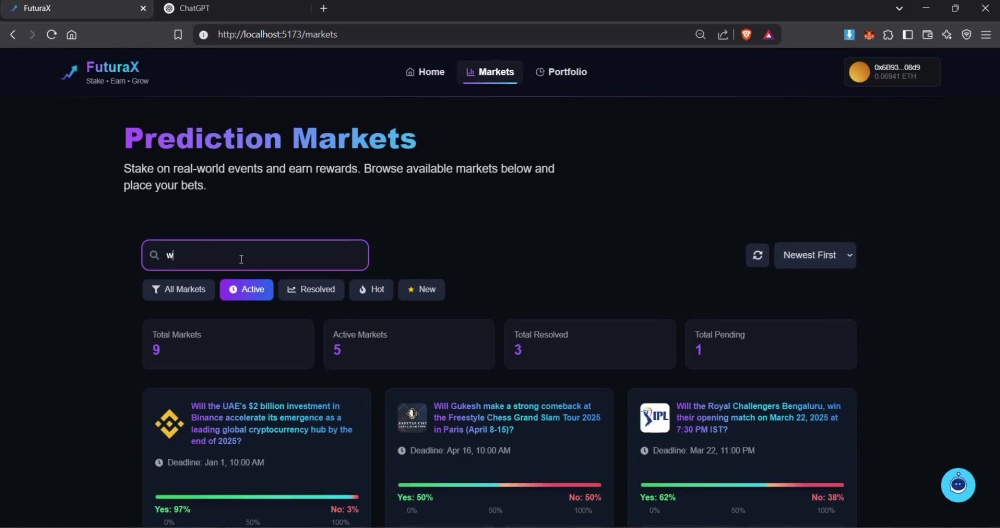
Task: Open the new tab plus button
Action: 323,8
